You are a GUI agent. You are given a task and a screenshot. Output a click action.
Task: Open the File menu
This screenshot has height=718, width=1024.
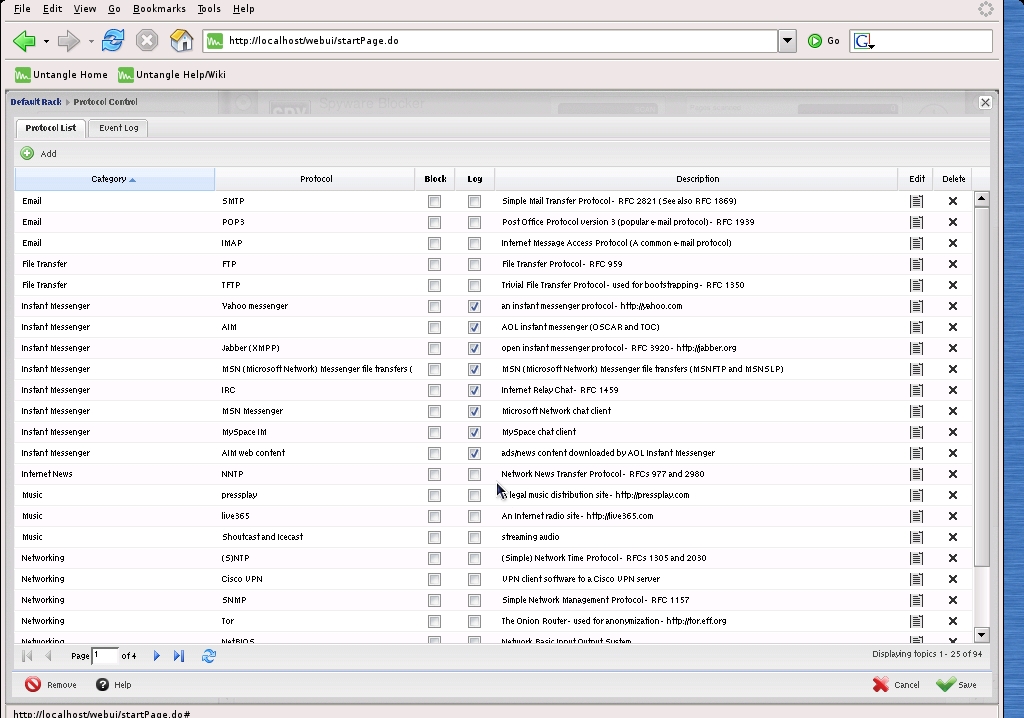tap(22, 8)
